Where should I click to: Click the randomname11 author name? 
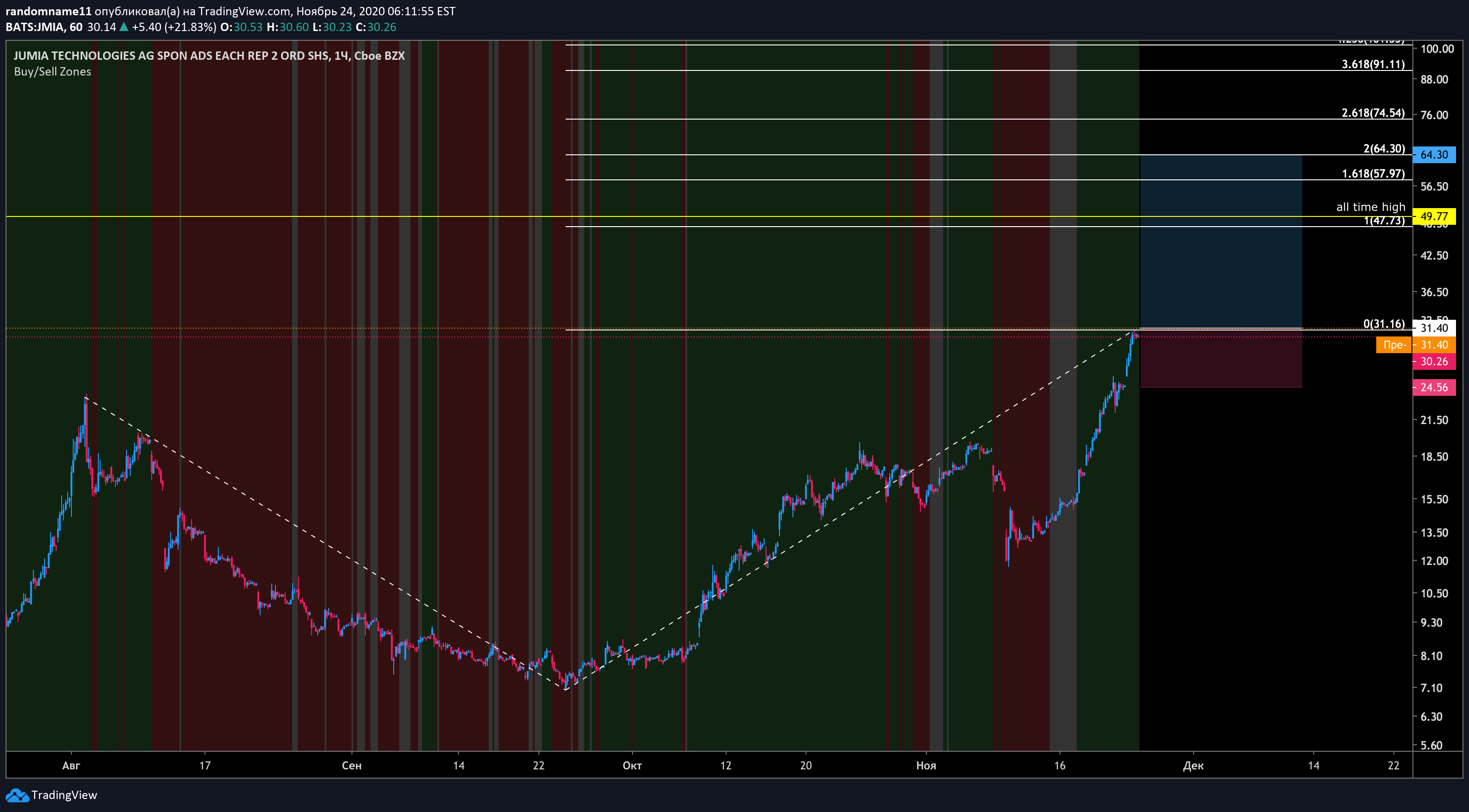click(x=49, y=12)
